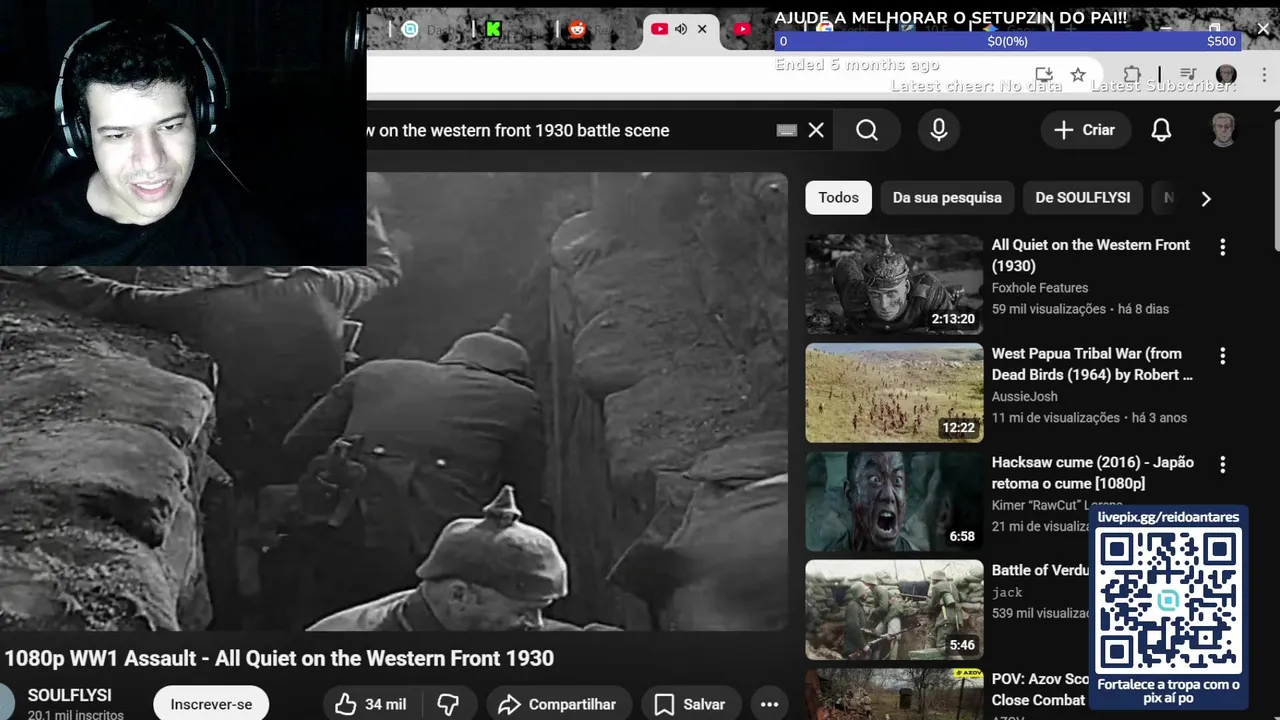The image size is (1280, 720).
Task: Mute the playing YouTube tab speaker icon
Action: (x=681, y=29)
